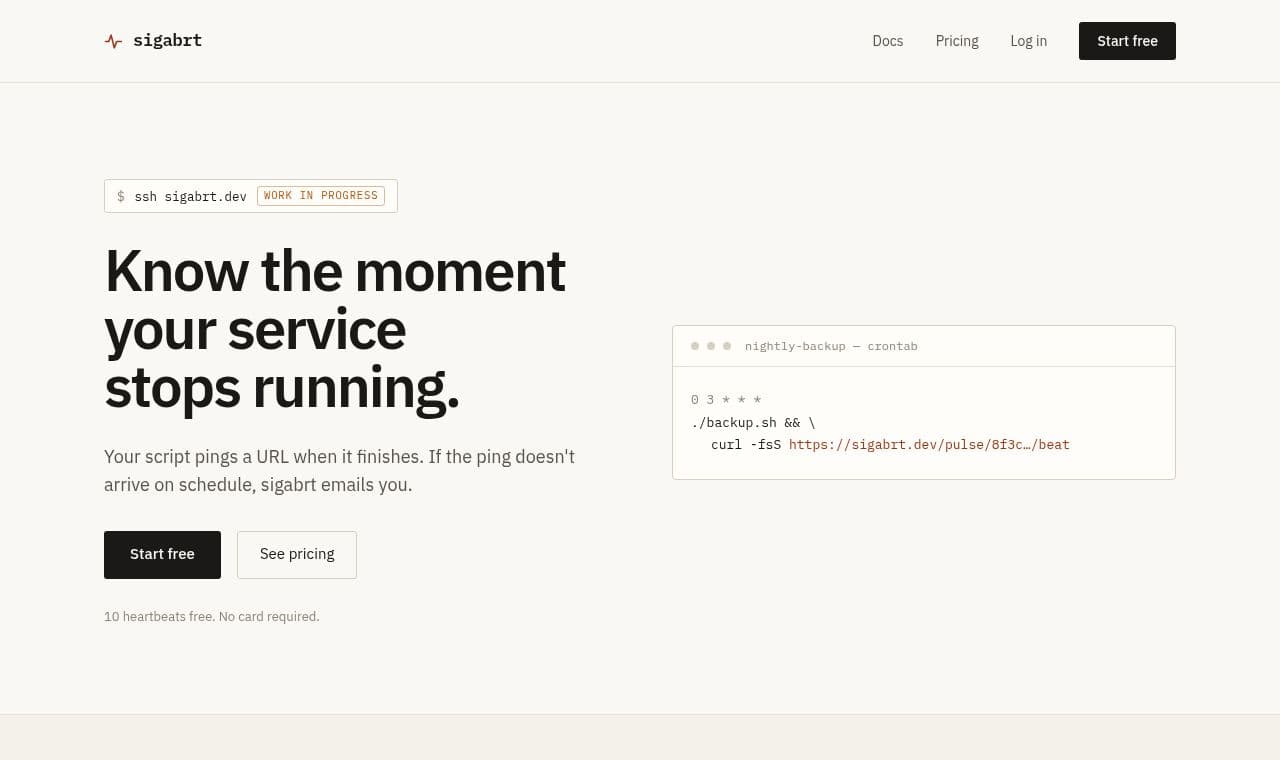The height and width of the screenshot is (760, 1280).
Task: Click the Start free button beside See pricing
Action: click(x=162, y=555)
